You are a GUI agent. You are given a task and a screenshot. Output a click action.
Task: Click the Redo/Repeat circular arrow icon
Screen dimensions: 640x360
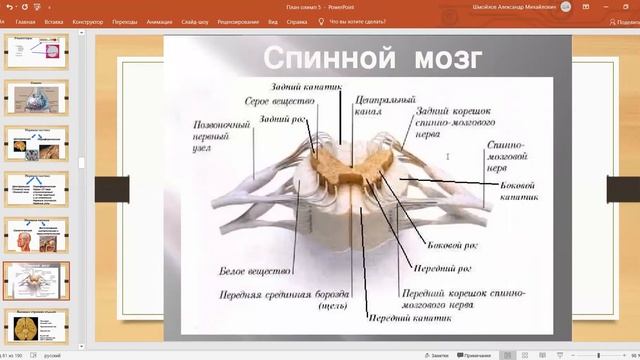click(x=24, y=7)
